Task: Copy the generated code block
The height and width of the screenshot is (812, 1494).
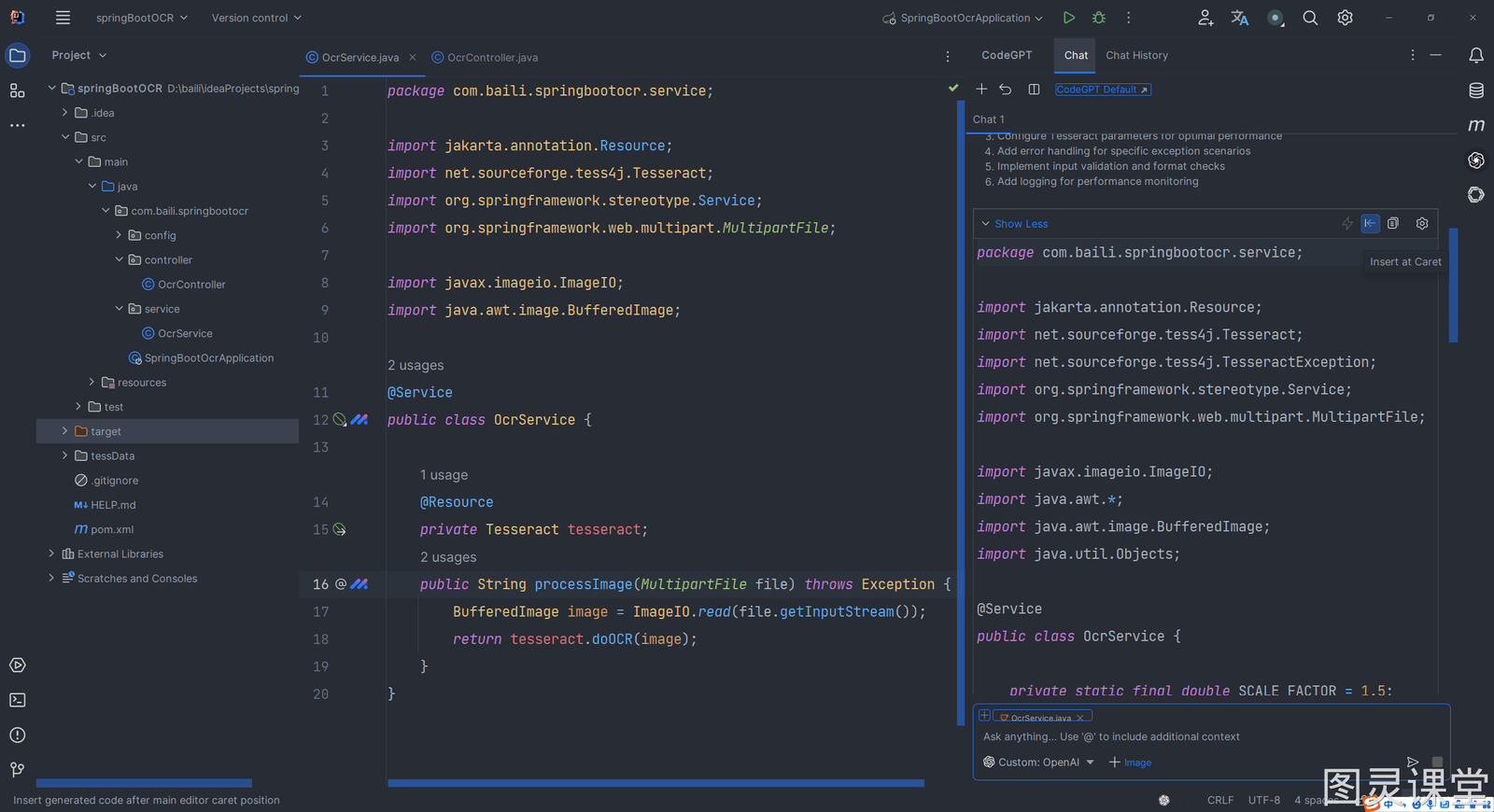Action: tap(1393, 223)
